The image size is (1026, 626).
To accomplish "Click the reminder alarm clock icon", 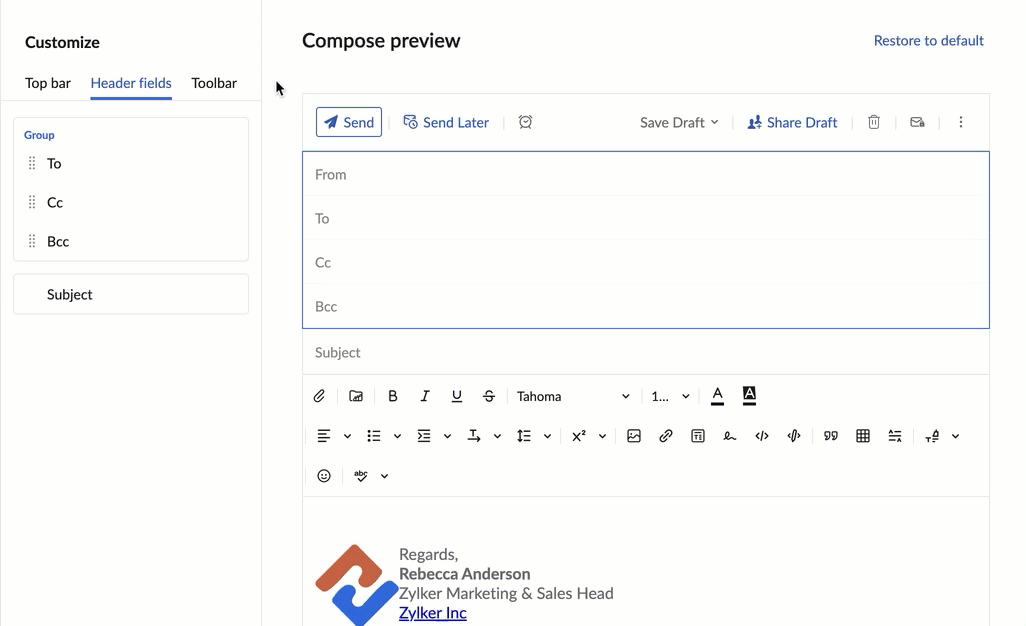I will coord(526,121).
